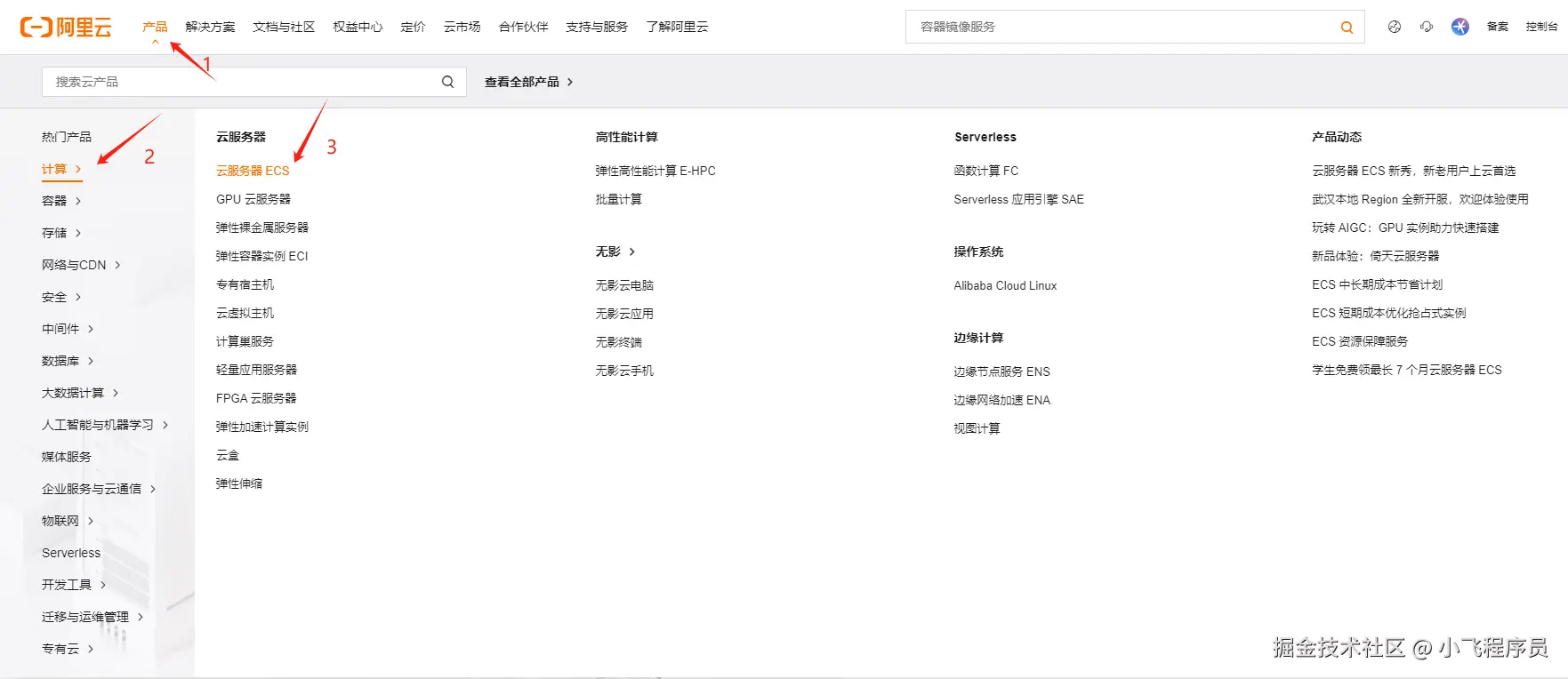Open 了解阿里云 in top navigation
Viewport: 1568px width, 679px height.
(677, 27)
